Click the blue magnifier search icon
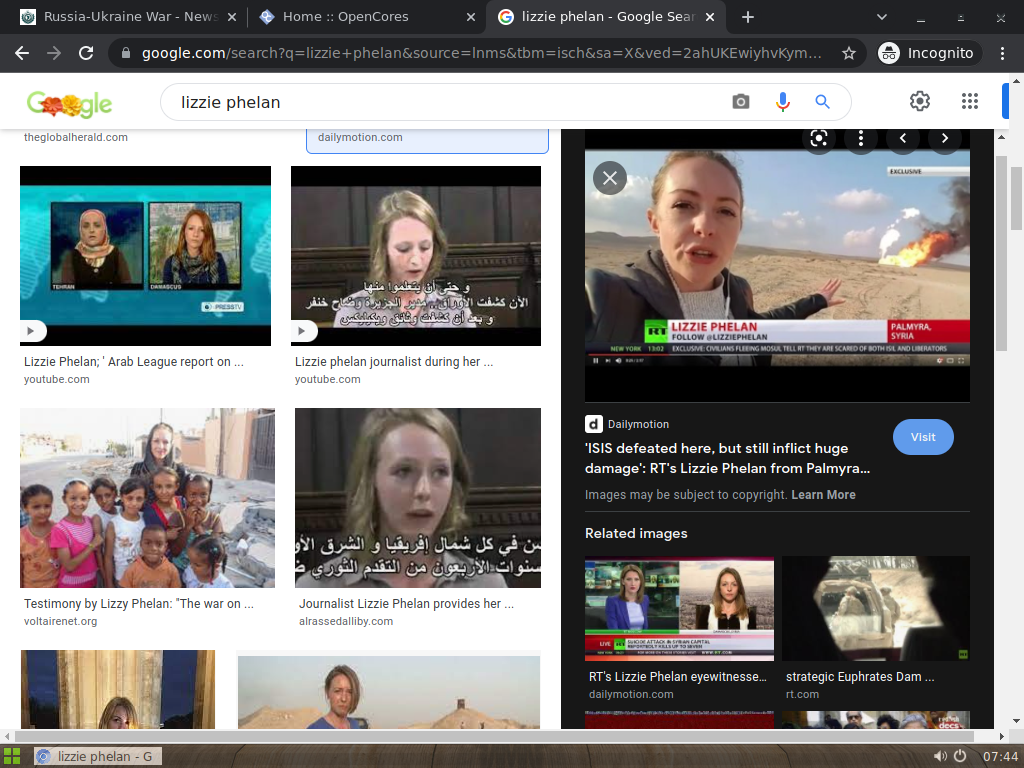Screen dimensions: 1024x768 [x=822, y=102]
